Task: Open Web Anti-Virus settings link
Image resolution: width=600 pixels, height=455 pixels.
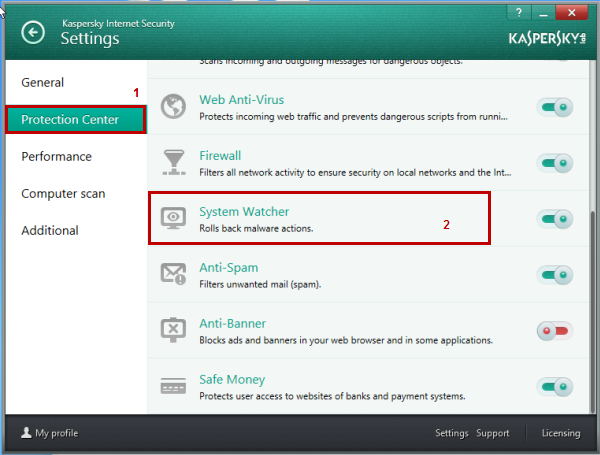Action: click(x=241, y=99)
